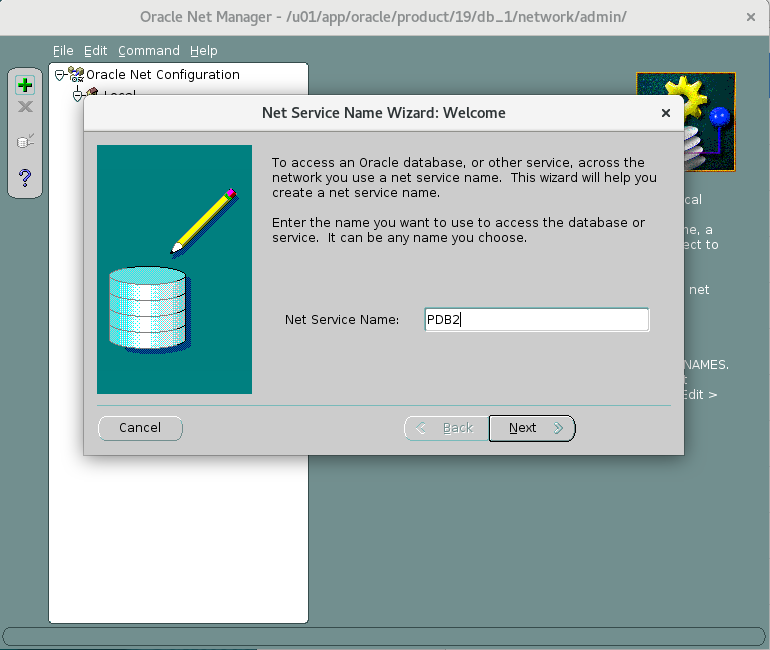Cancel the Net Service Name Wizard
The image size is (770, 650).
(x=140, y=428)
